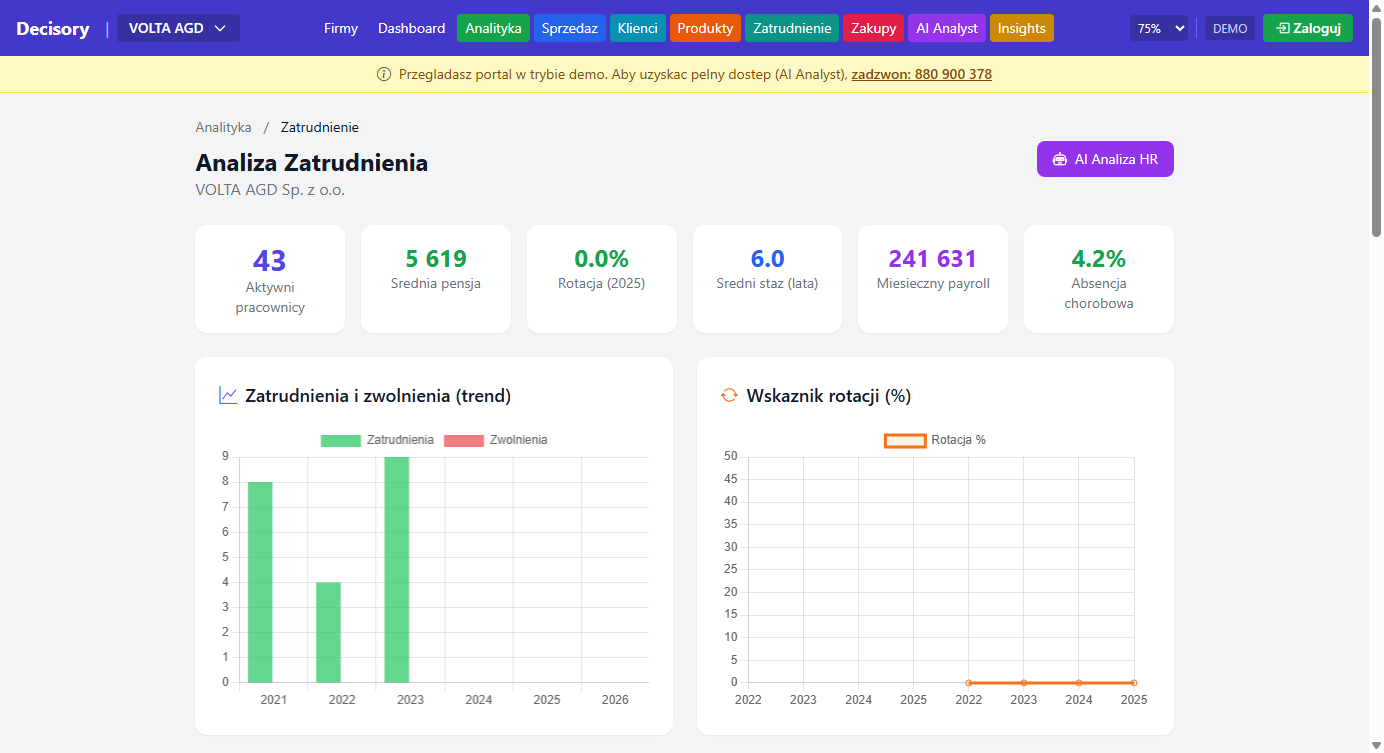Toggle the Zwolnienia legend series
Screen dimensions: 1384x753
pos(495,440)
